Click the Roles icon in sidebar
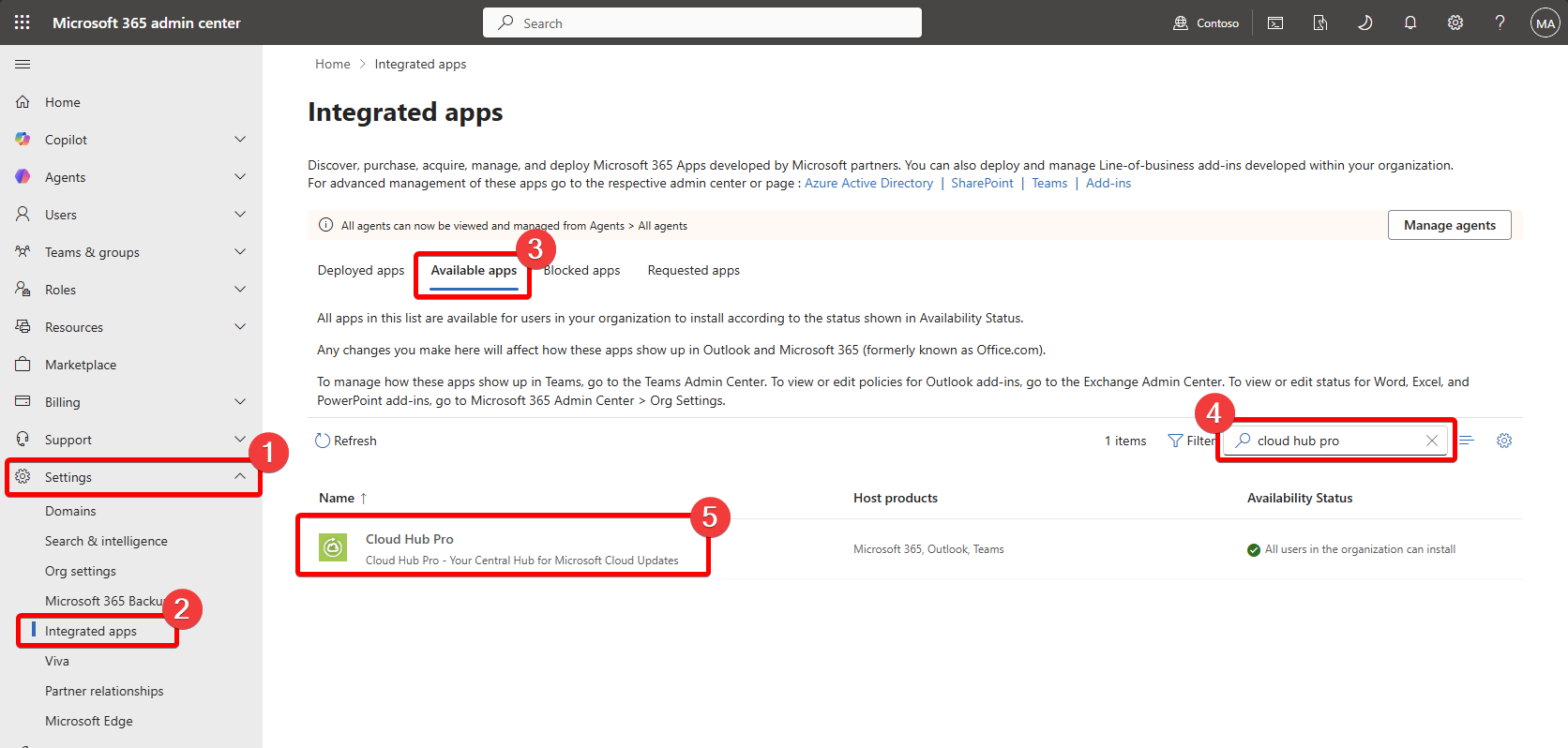Screen dimensions: 1568x748 click(x=23, y=289)
